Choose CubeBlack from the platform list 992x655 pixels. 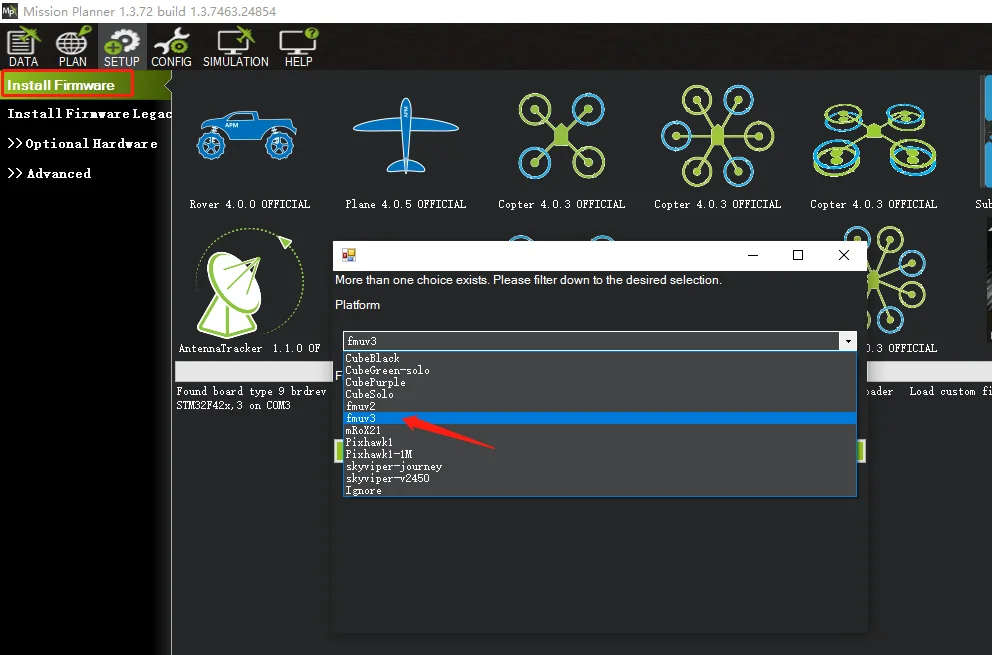tap(600, 358)
